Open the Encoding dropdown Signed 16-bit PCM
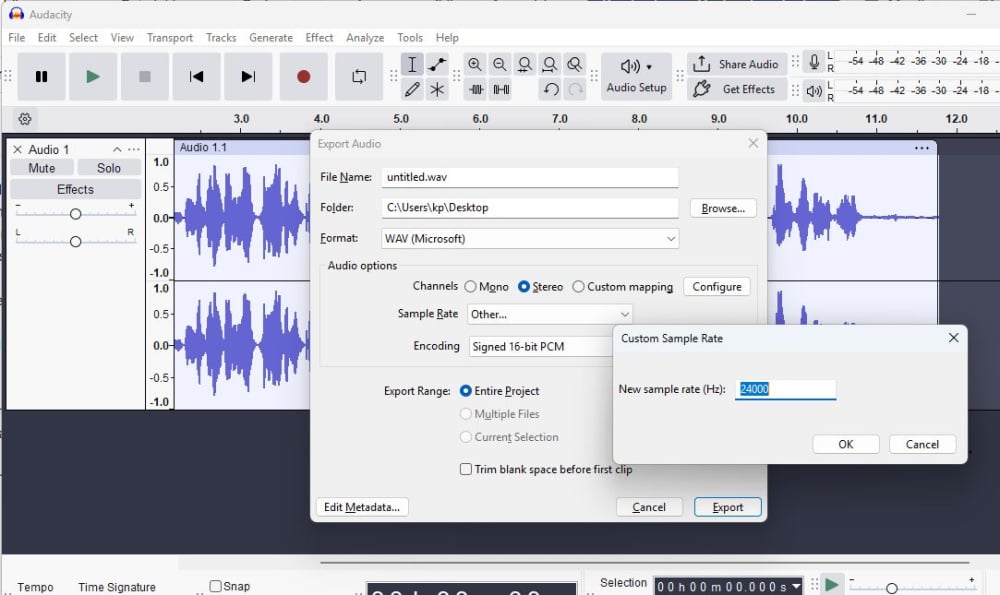Viewport: 1000px width, 595px height. 541,346
